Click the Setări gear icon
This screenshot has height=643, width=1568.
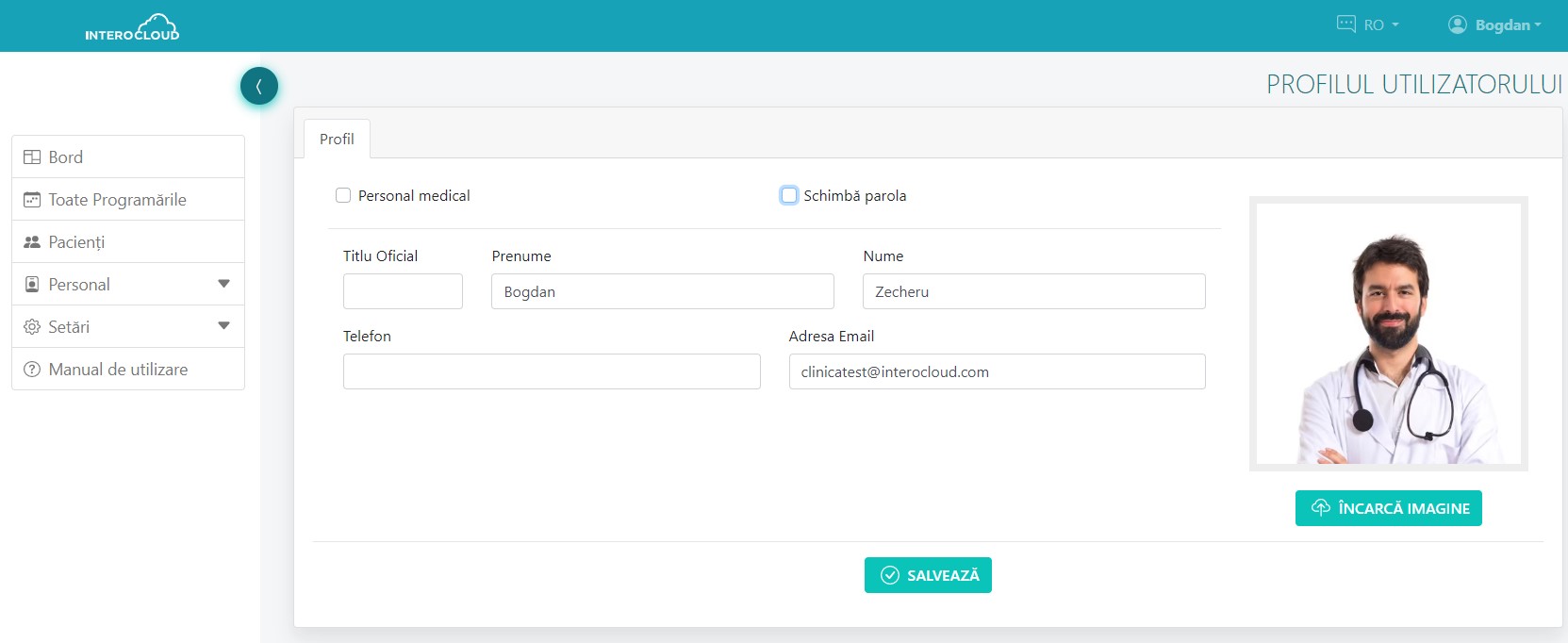click(32, 327)
